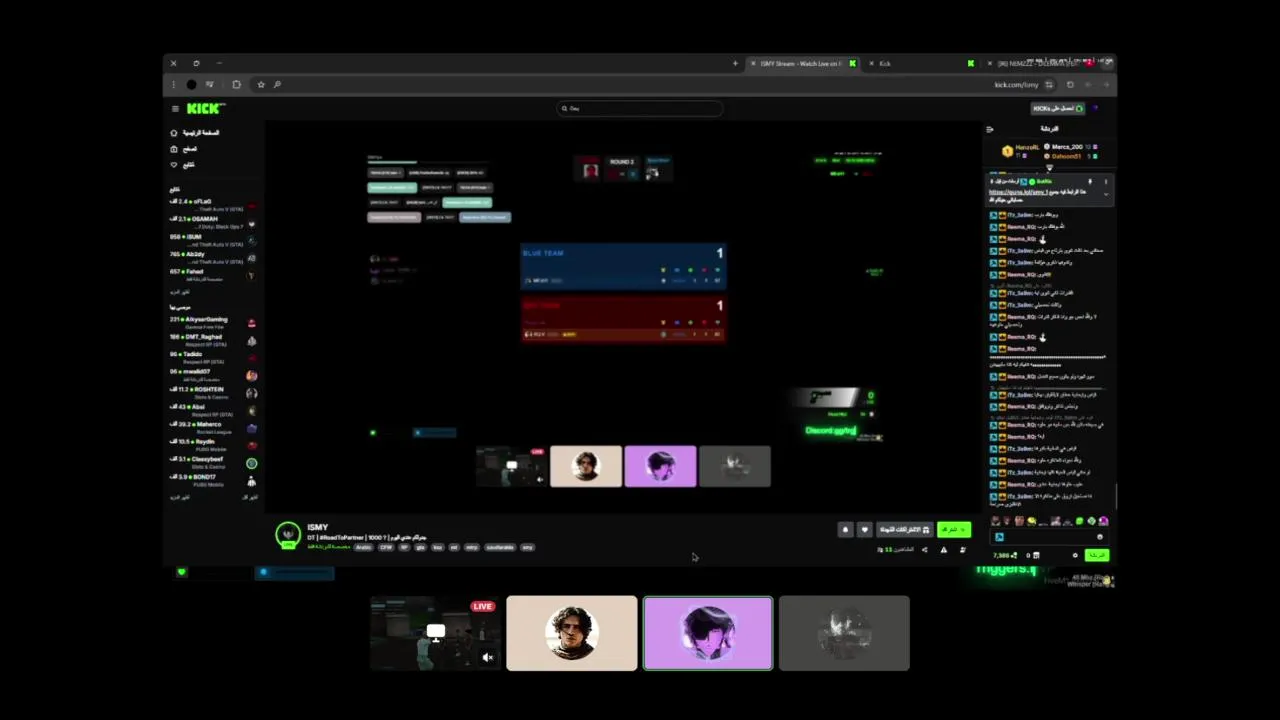The width and height of the screenshot is (1280, 720).
Task: Select the Arabic stream tag
Action: point(364,547)
